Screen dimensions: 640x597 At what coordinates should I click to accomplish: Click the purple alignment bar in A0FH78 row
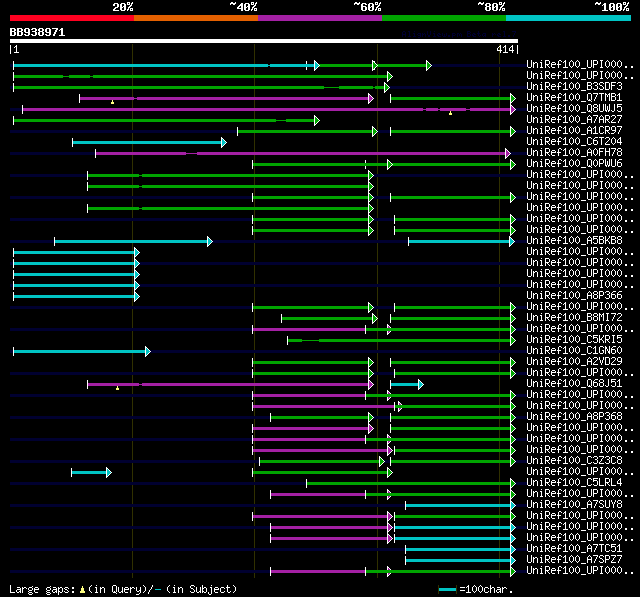coord(303,153)
